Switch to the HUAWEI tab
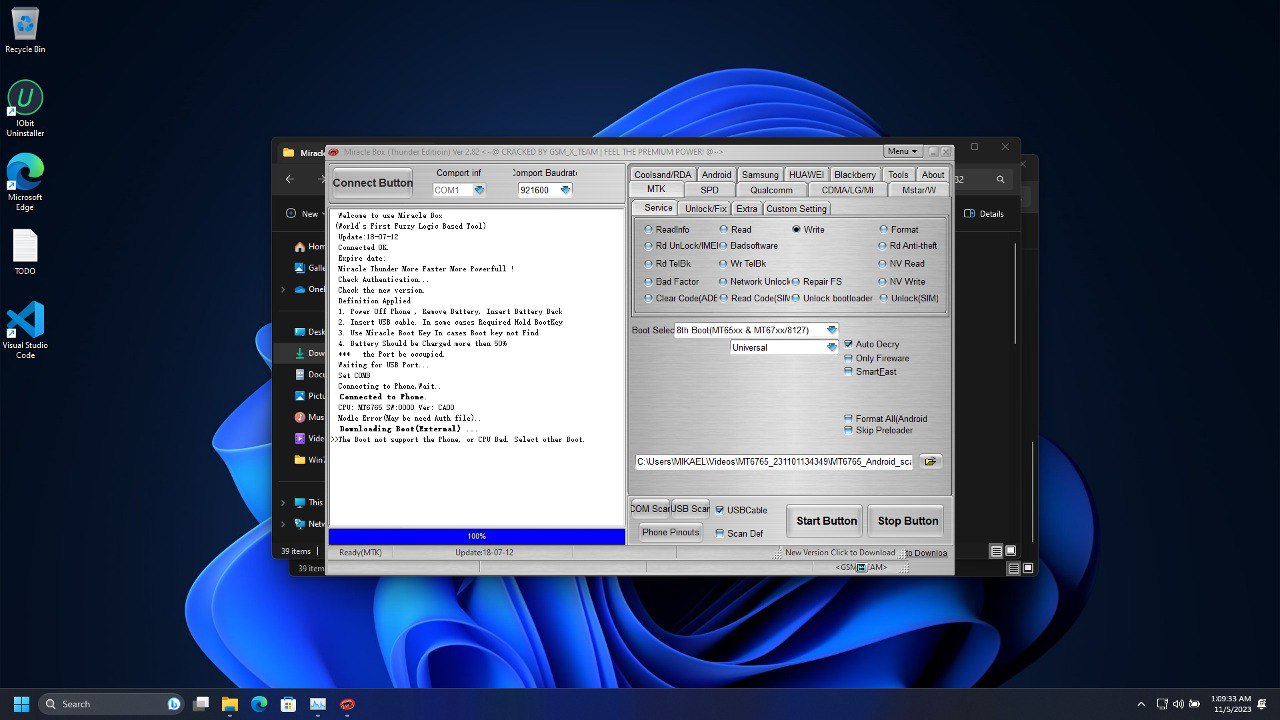This screenshot has width=1280, height=720. pos(805,174)
